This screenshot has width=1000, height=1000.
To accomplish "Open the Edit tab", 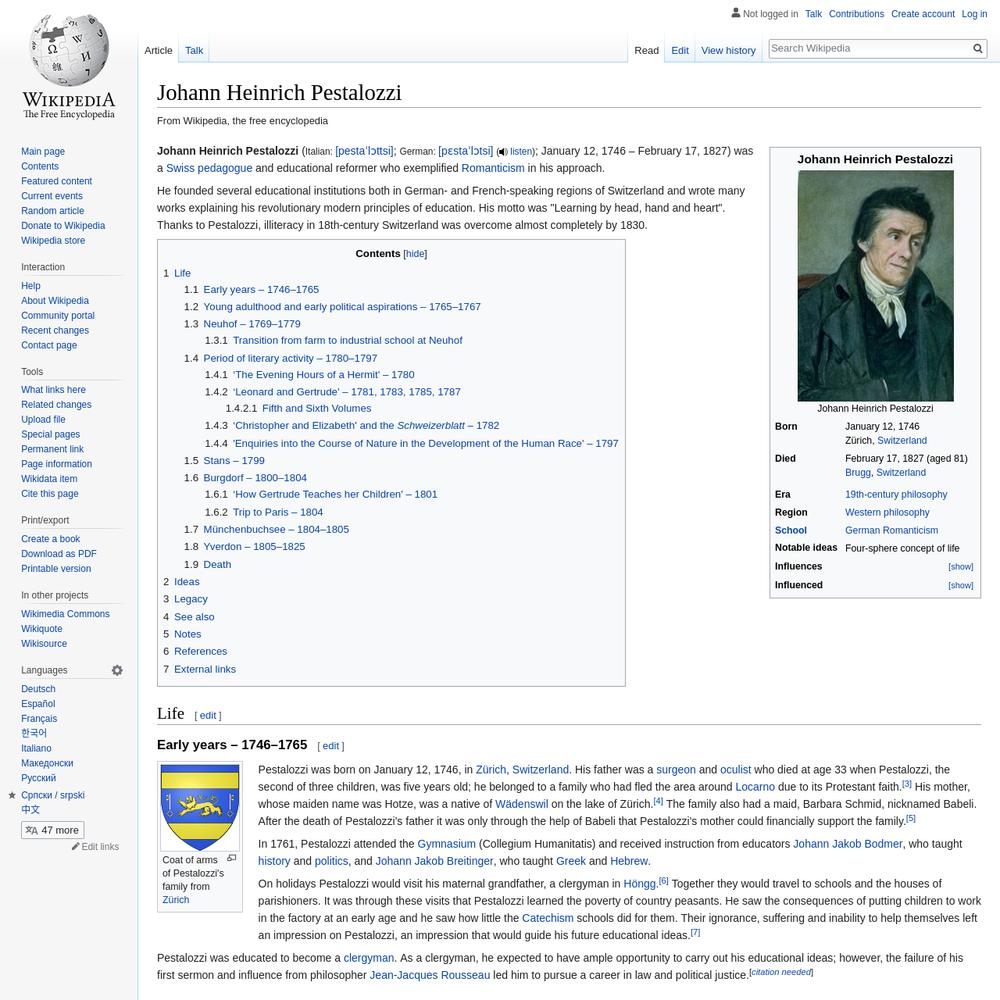I will click(x=680, y=50).
